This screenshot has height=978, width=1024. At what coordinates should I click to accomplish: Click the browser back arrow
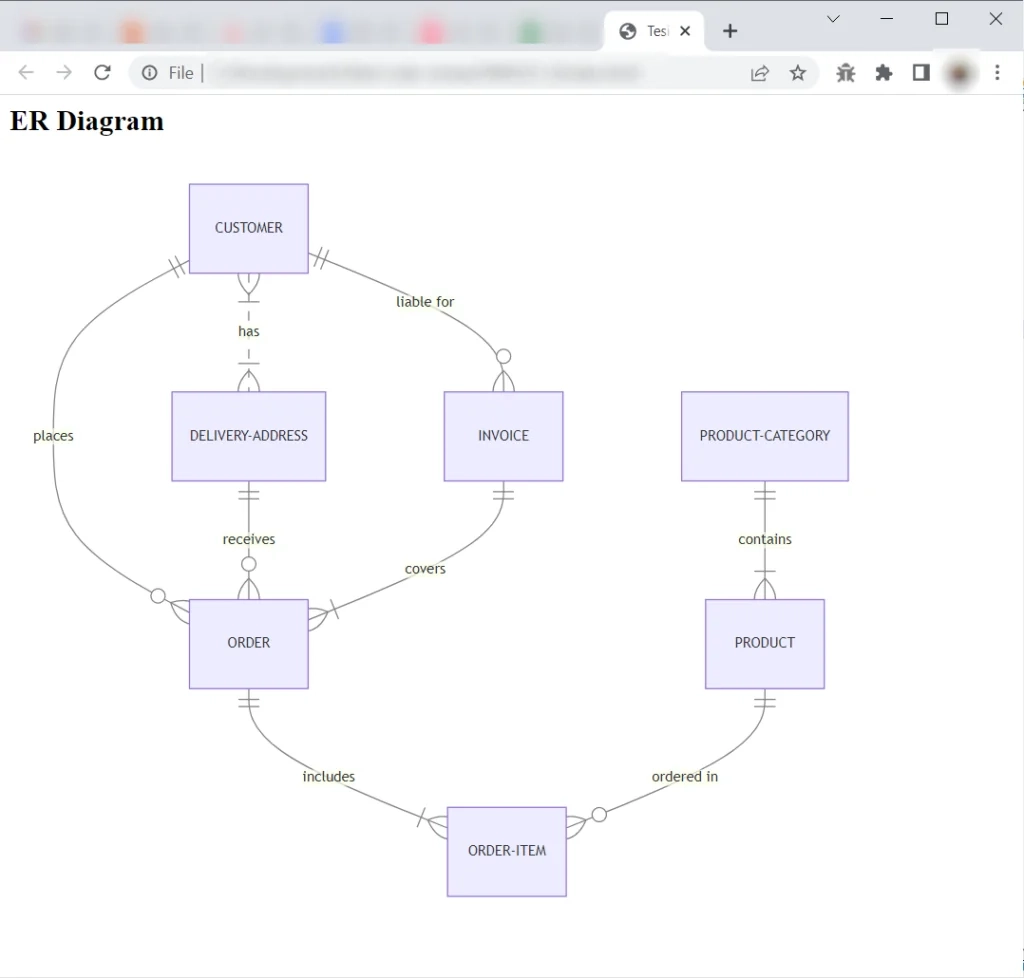pos(26,72)
